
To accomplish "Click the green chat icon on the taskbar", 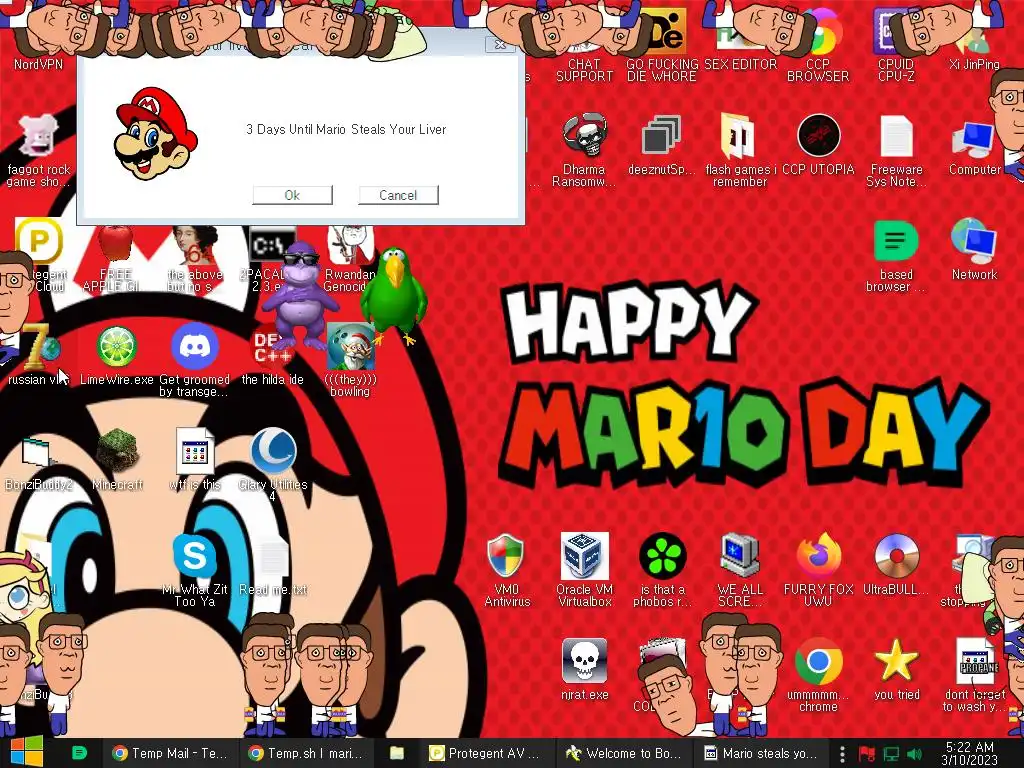I will pos(80,753).
